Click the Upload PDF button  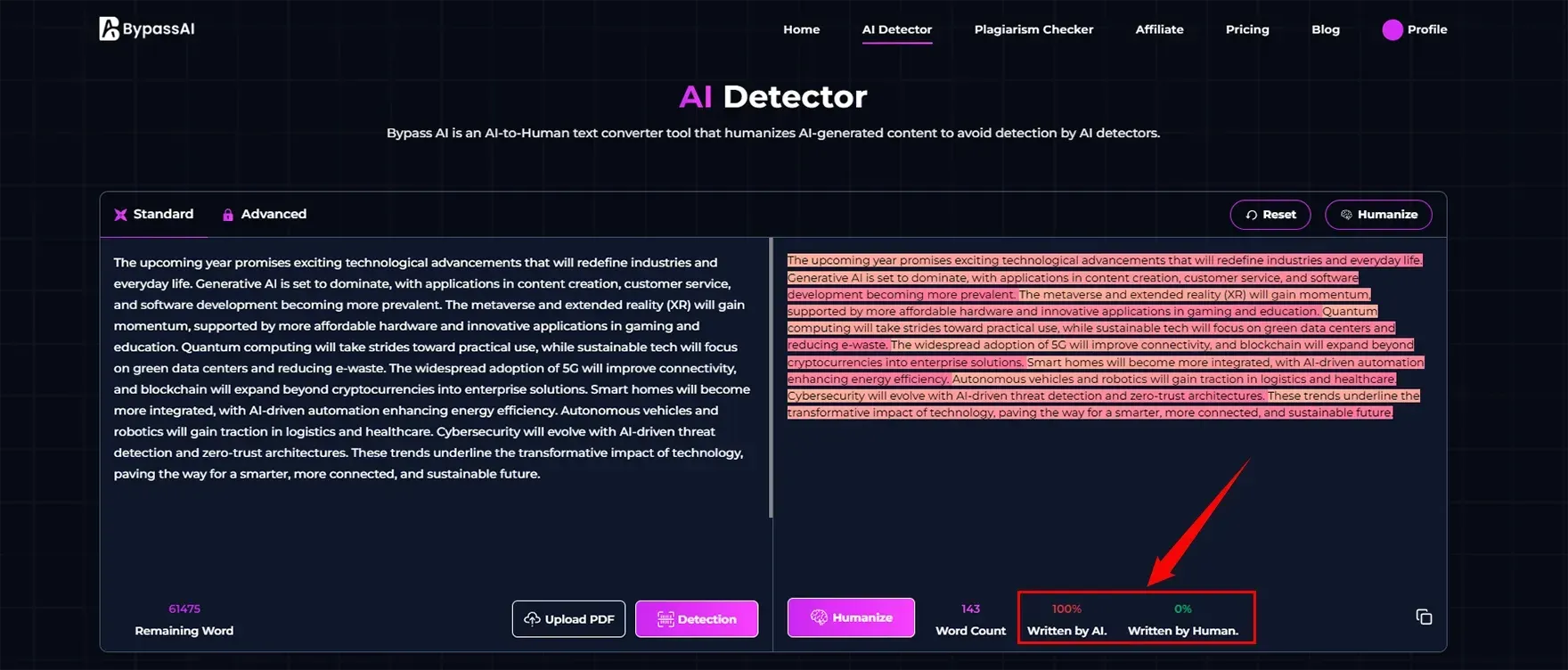pos(568,619)
